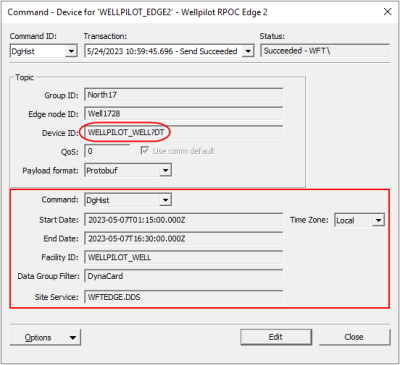Click the Edit button
This screenshot has height=365, width=400.
276,337
